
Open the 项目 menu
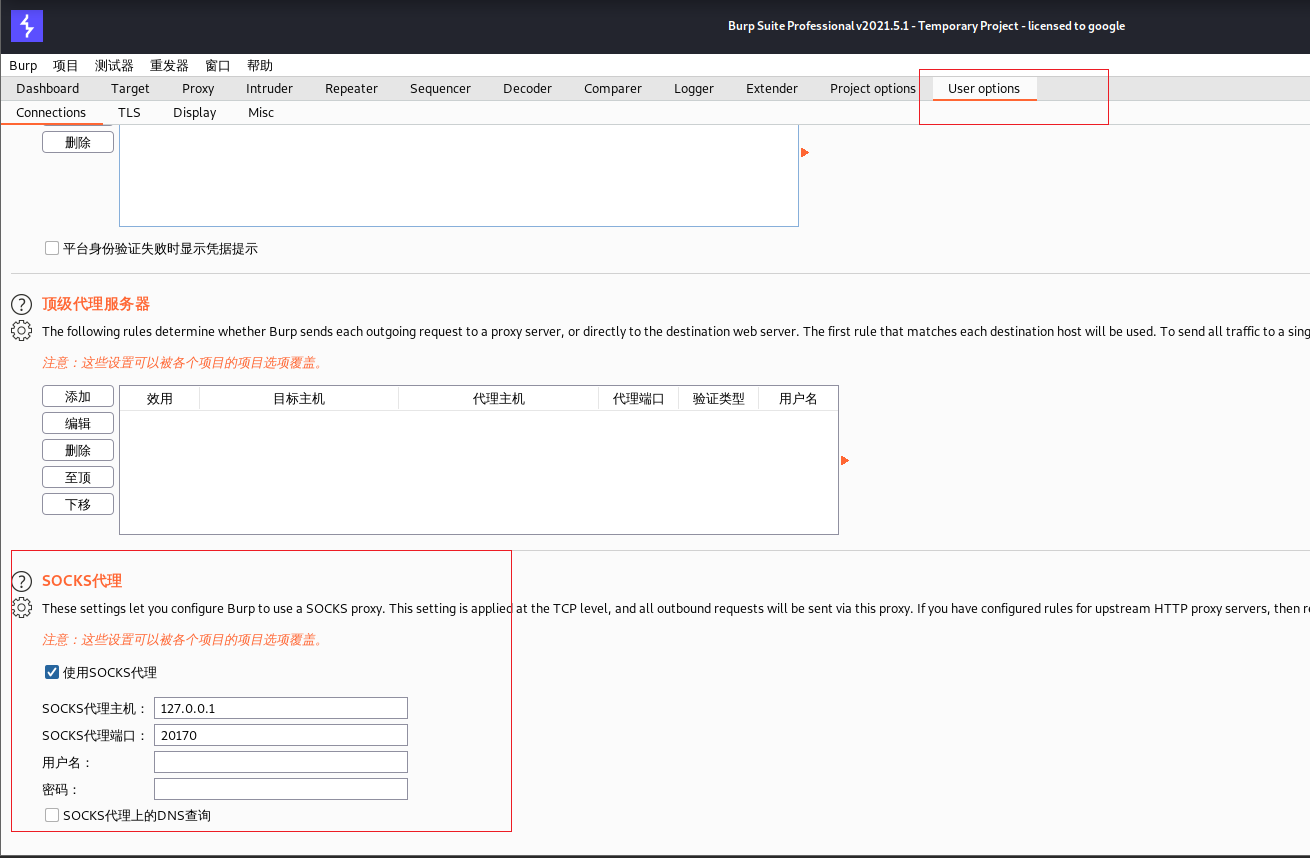click(x=66, y=65)
